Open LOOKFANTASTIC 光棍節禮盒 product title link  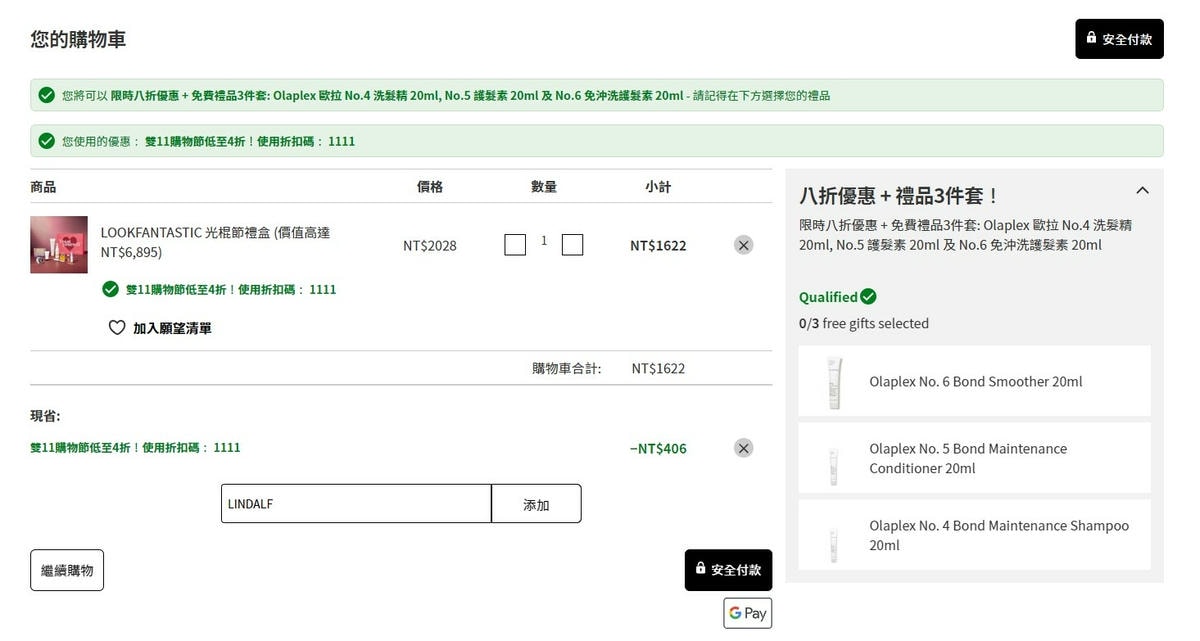(215, 242)
